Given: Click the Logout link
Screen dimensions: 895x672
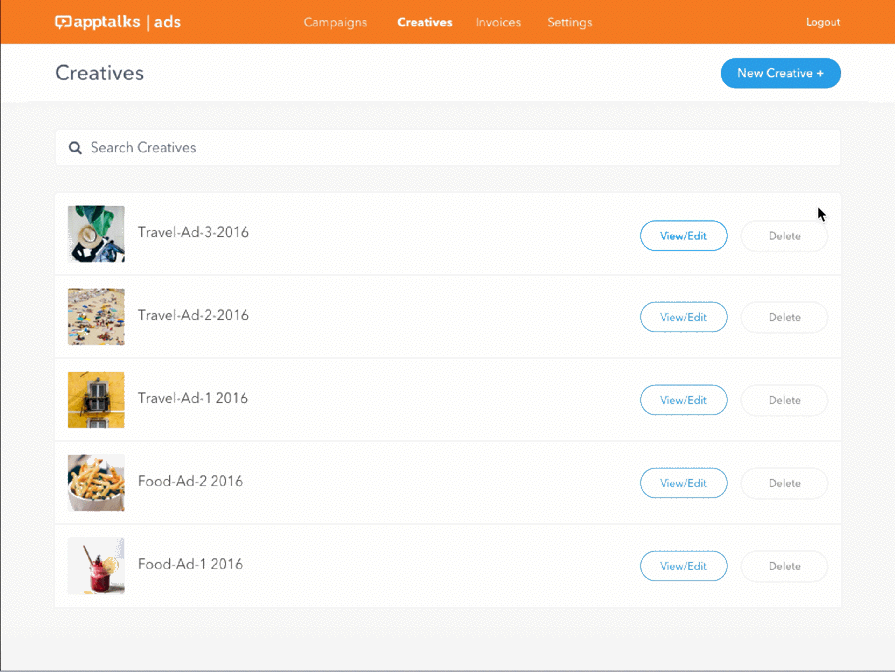Looking at the screenshot, I should [822, 22].
